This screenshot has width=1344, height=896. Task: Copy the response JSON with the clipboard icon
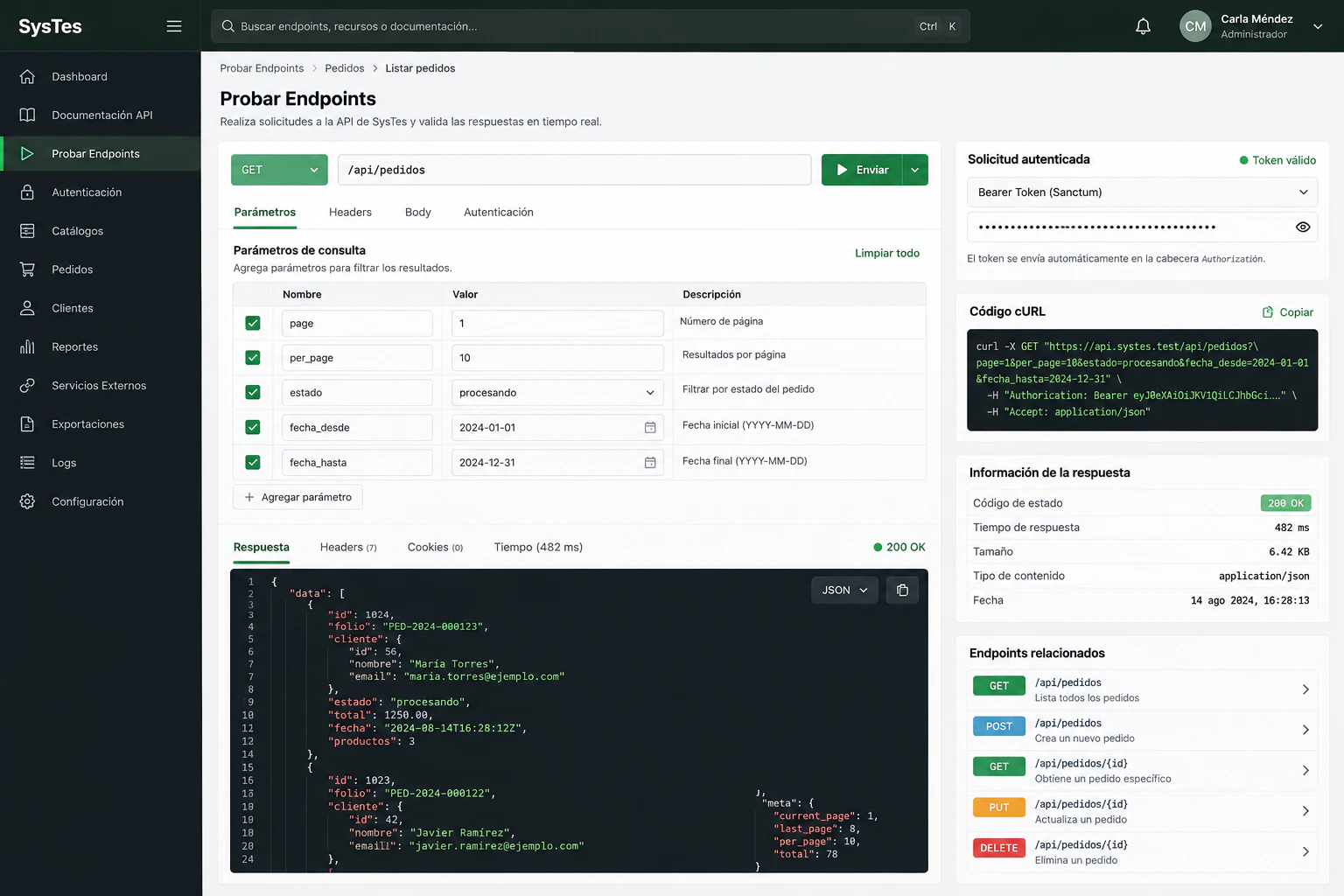[902, 590]
